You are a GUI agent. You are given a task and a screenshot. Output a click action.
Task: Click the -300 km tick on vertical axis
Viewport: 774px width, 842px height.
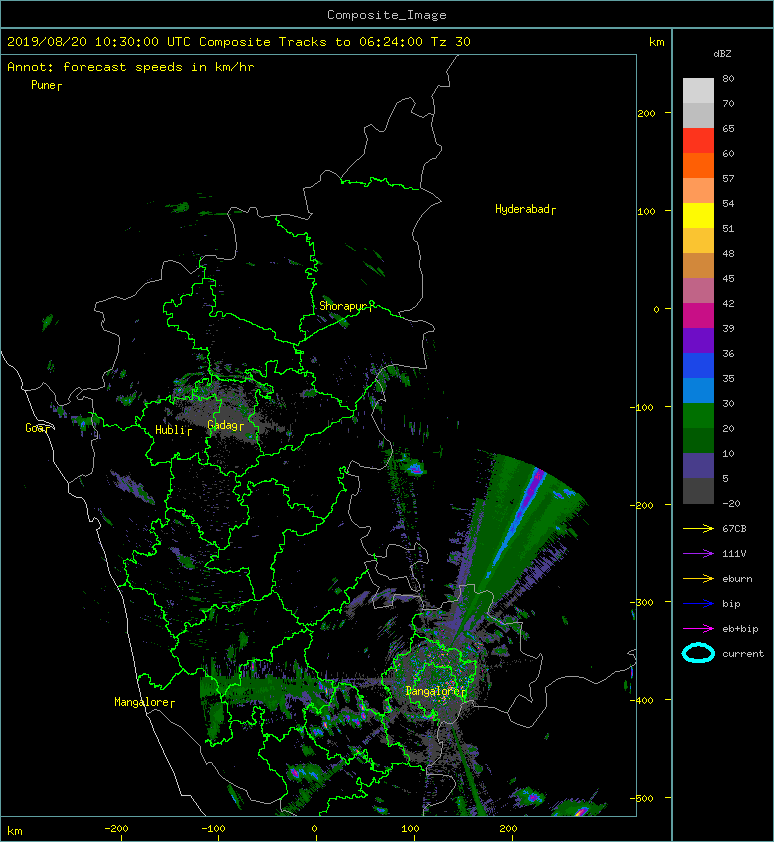pos(641,603)
